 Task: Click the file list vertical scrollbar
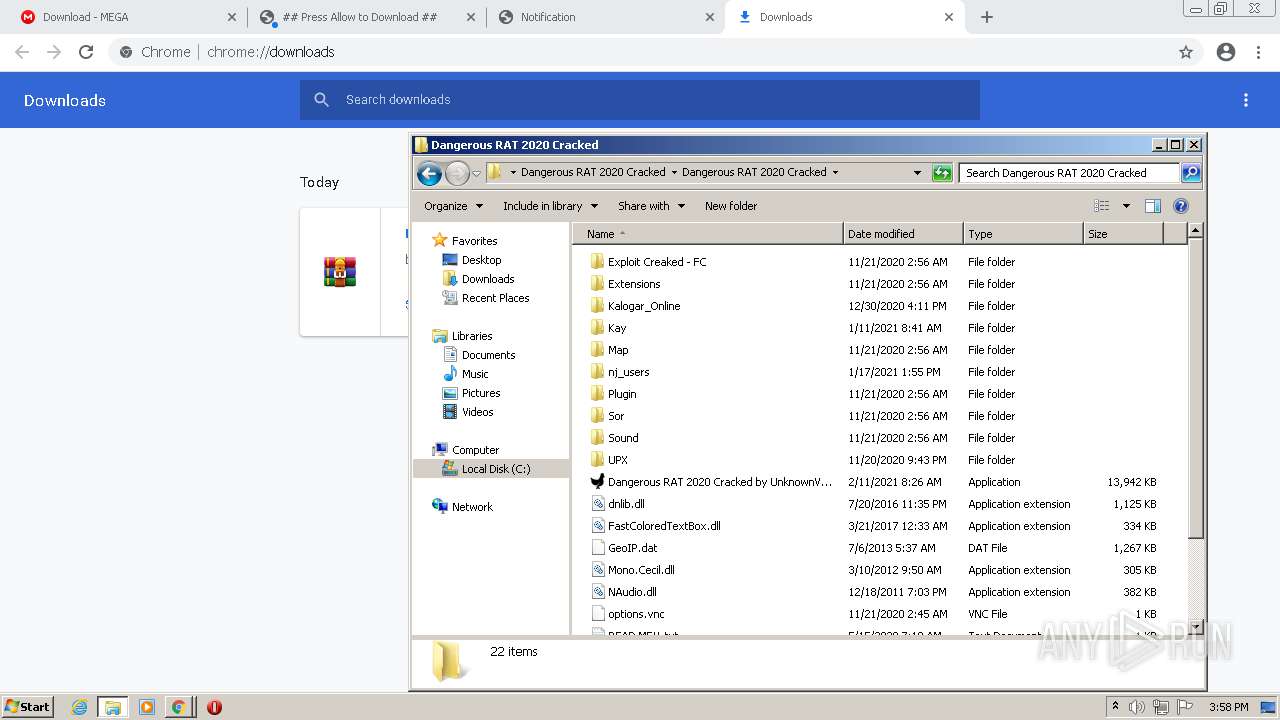1195,389
